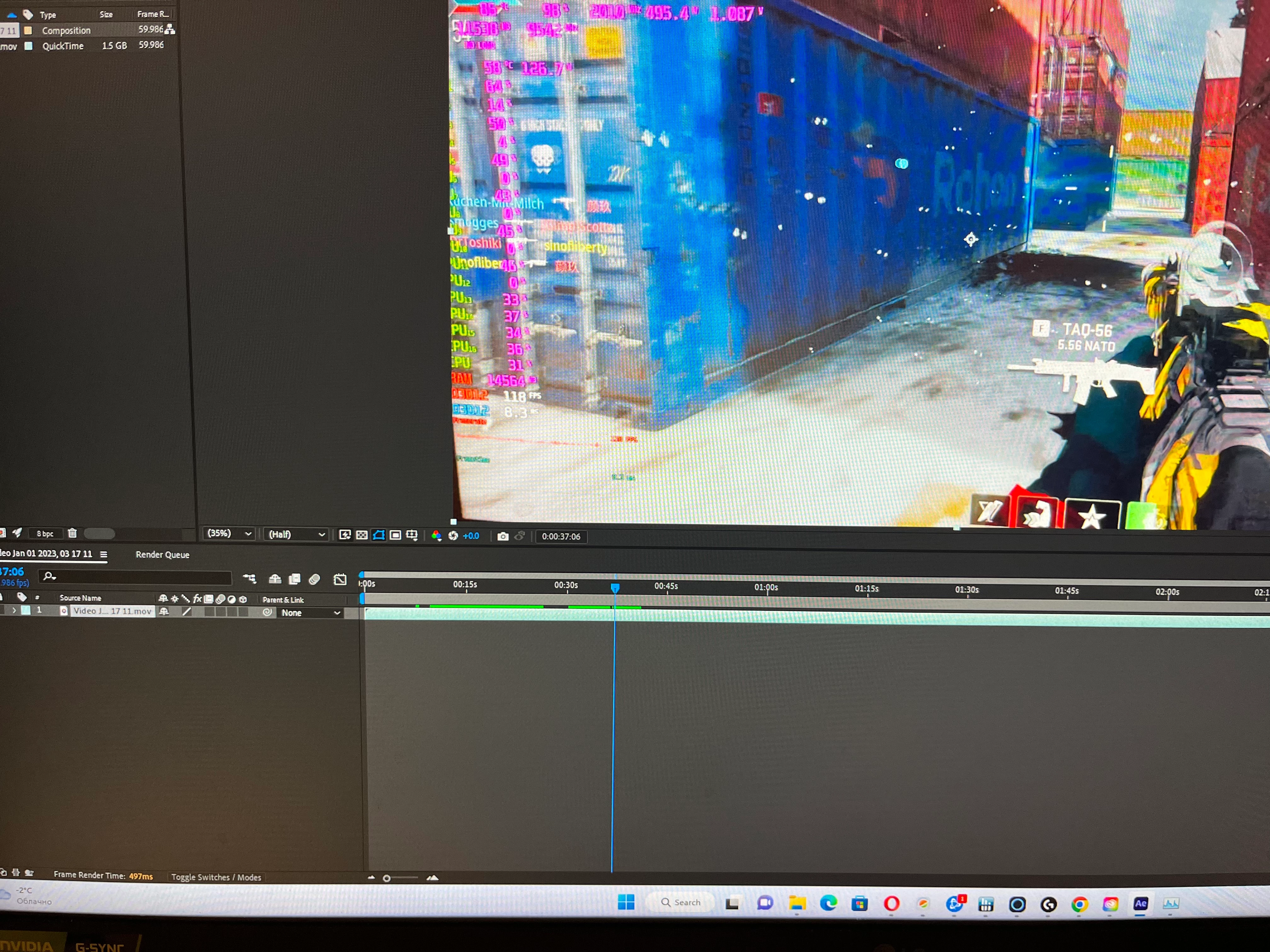Click Toggle Switches / Modes button
The width and height of the screenshot is (1270, 952).
(x=216, y=877)
